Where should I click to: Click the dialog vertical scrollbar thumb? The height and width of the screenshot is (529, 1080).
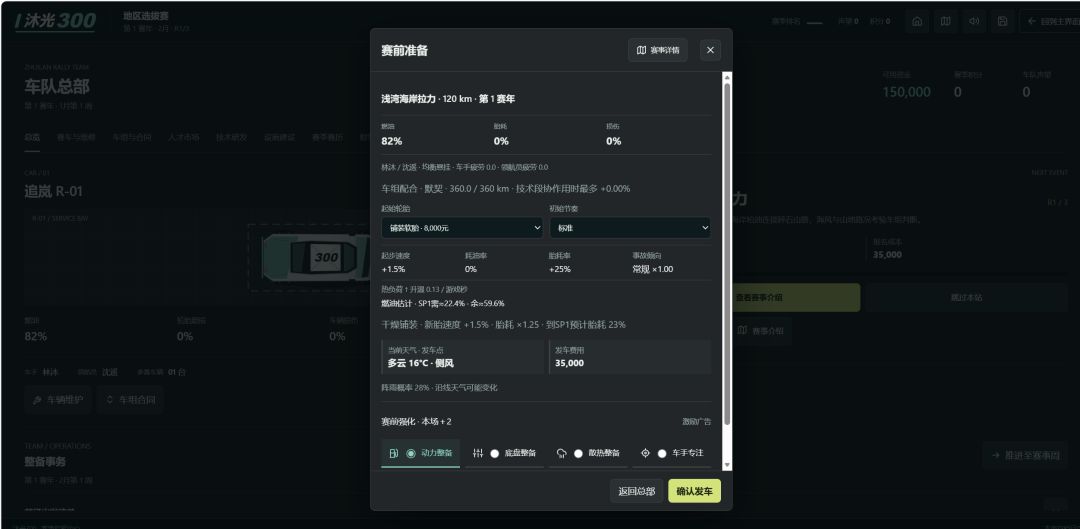click(x=727, y=255)
